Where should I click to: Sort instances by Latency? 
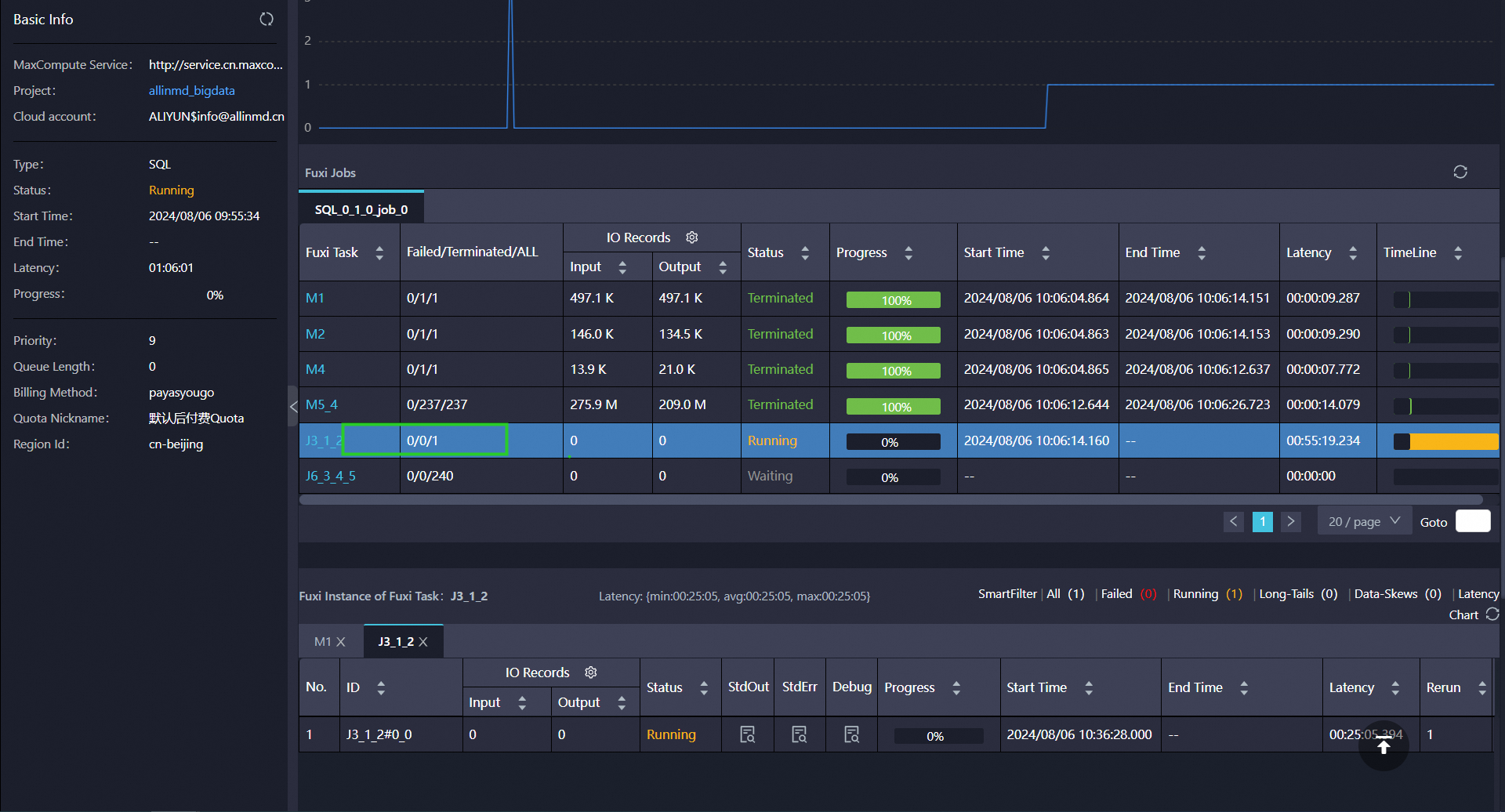point(1395,687)
